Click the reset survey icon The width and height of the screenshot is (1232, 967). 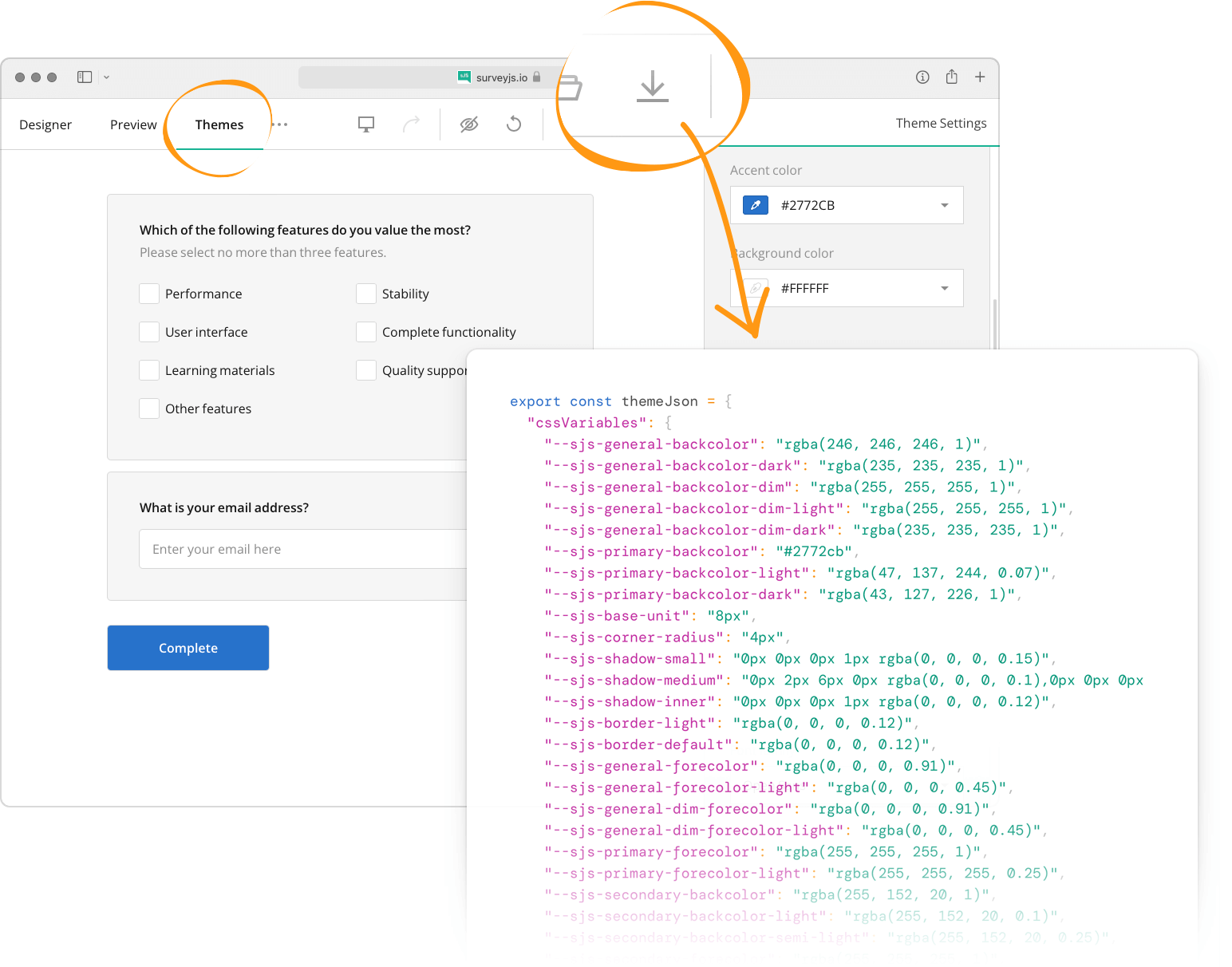coord(513,124)
